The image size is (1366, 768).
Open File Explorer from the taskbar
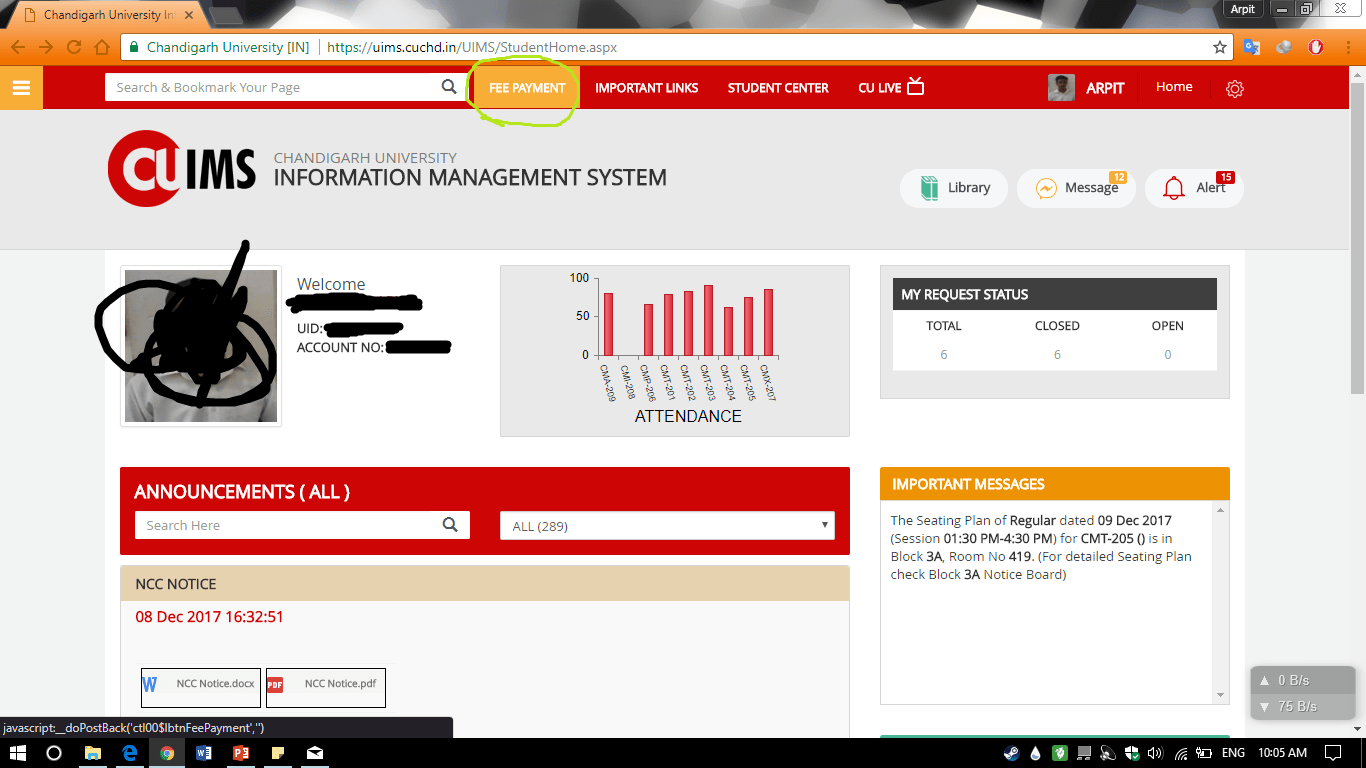click(x=93, y=753)
